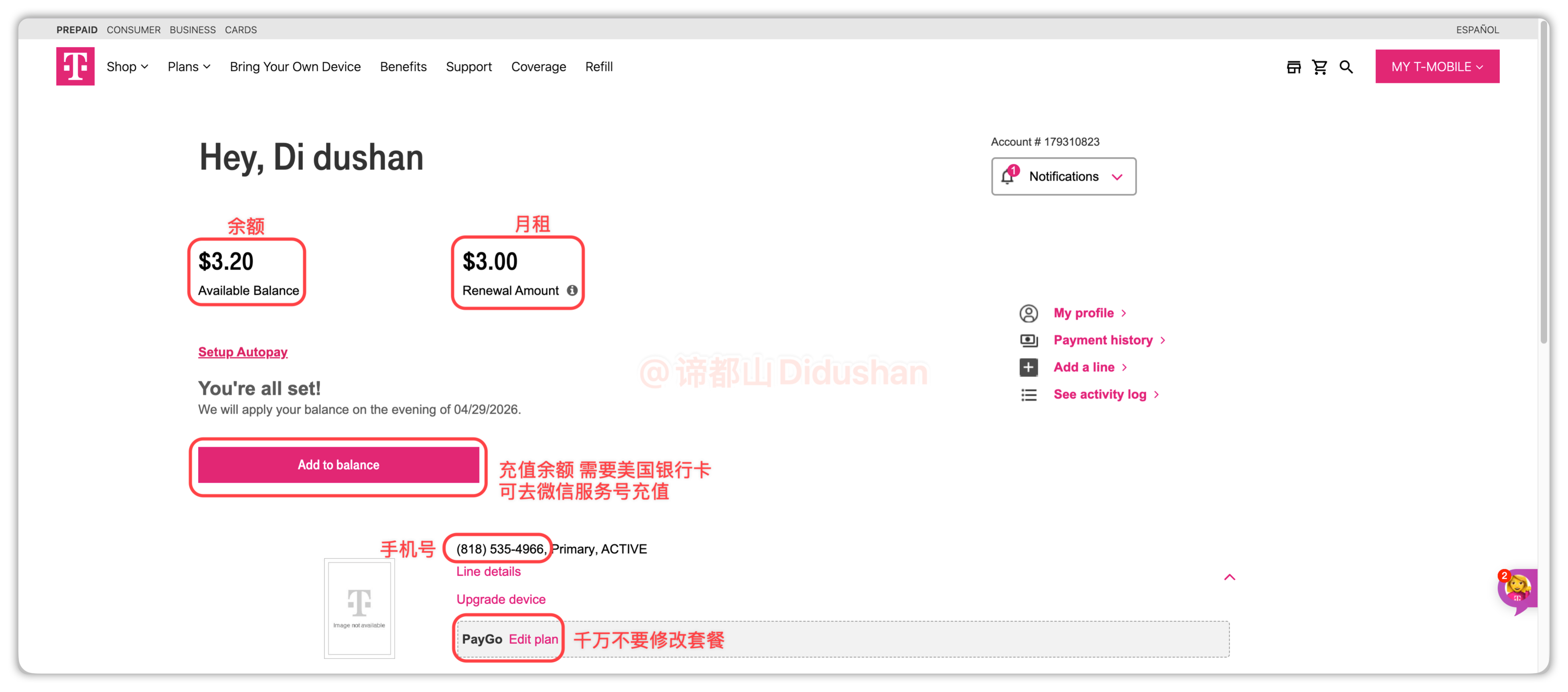Click the search magnifier icon
This screenshot has height=692, width=1568.
pos(1346,67)
